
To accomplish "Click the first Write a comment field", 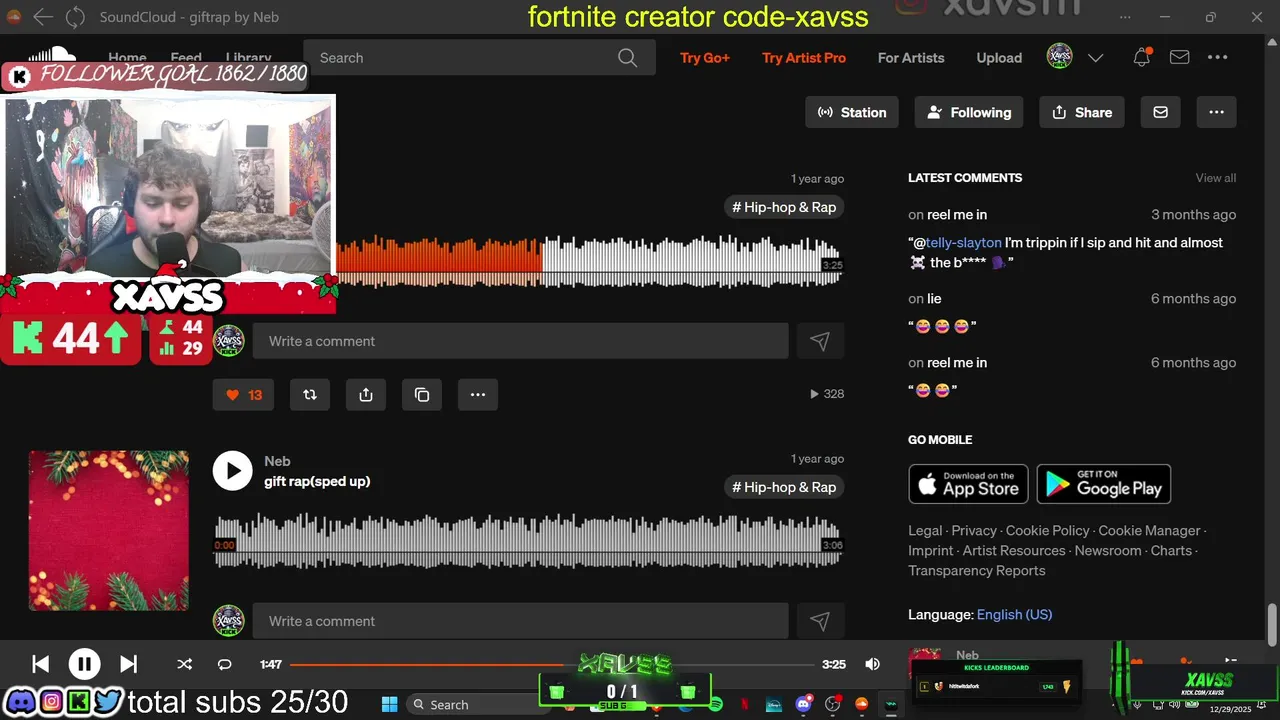I will tap(520, 341).
